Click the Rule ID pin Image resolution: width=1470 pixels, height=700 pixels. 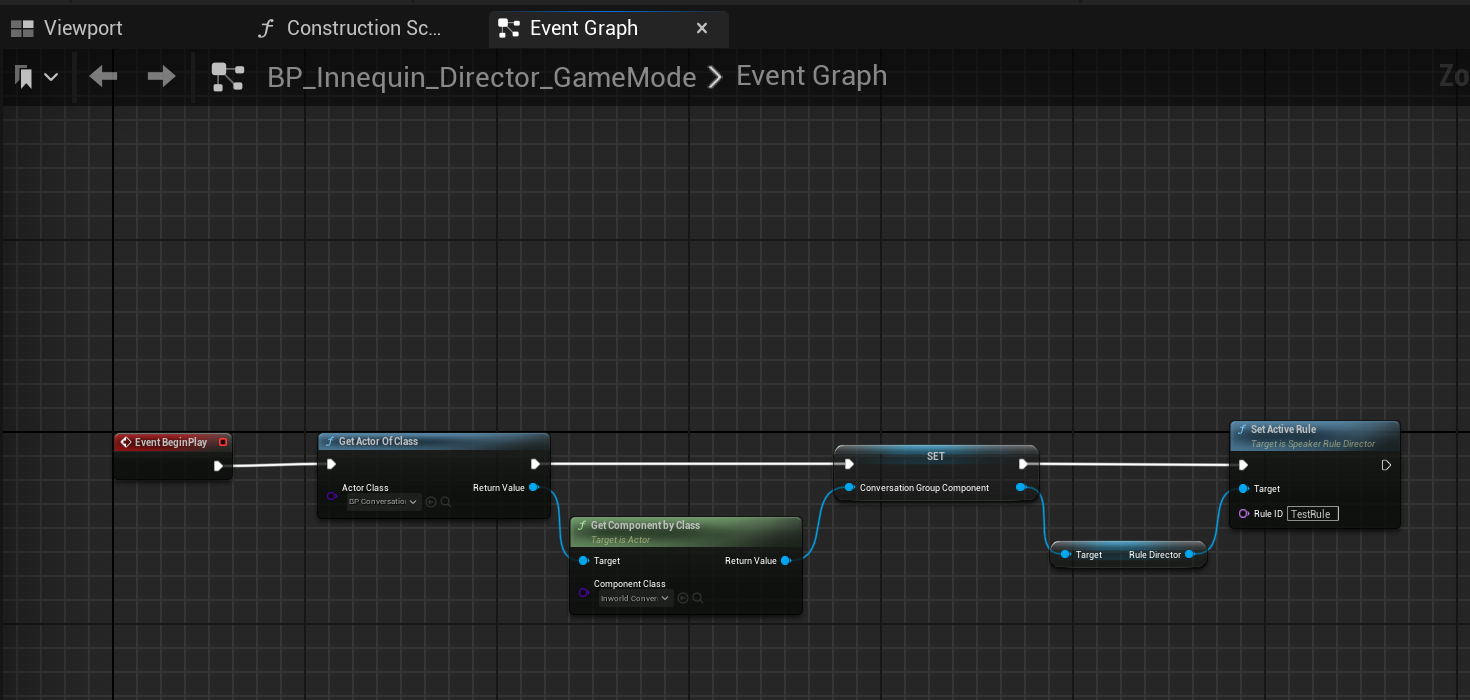tap(1243, 513)
